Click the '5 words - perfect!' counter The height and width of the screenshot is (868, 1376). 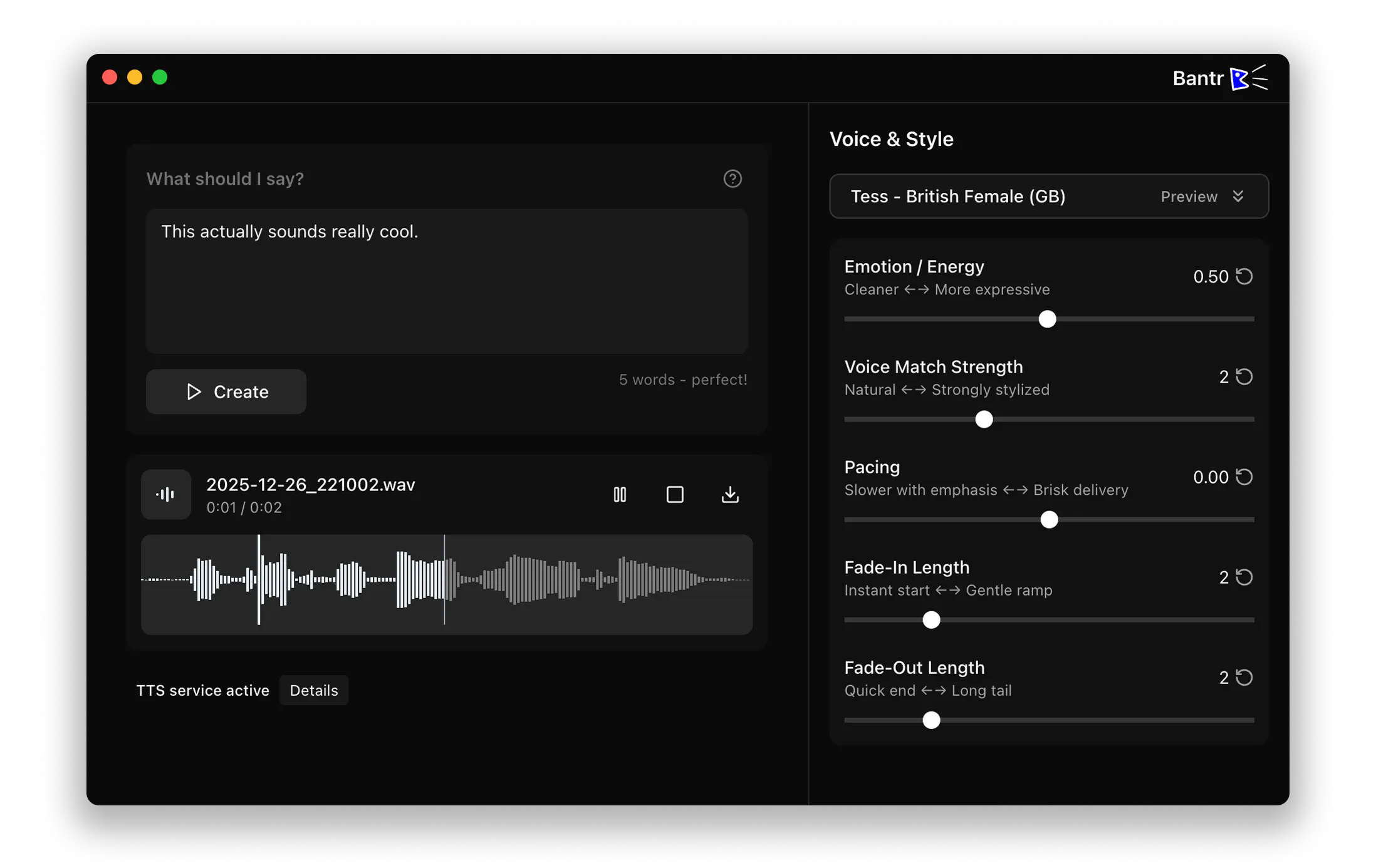(683, 380)
